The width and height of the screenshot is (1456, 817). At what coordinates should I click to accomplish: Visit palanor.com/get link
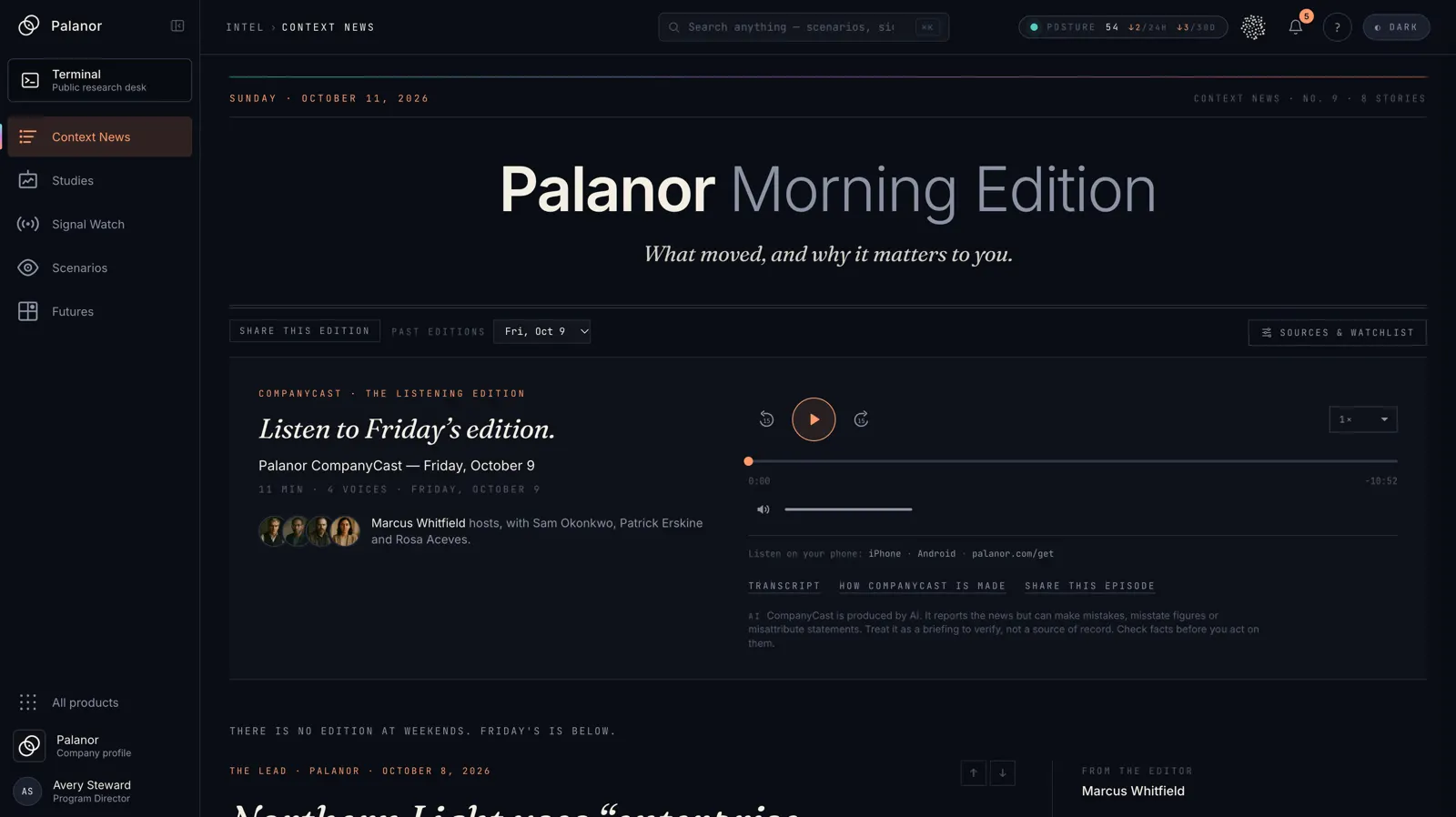[x=1013, y=554]
